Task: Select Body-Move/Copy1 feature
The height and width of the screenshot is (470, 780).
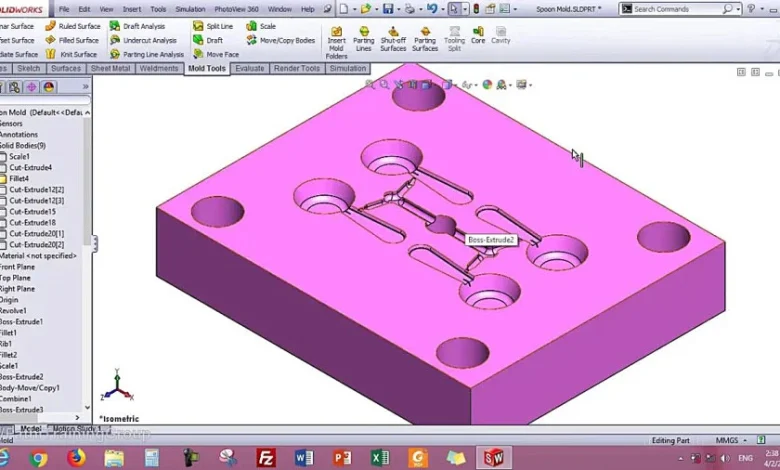Action: [29, 388]
